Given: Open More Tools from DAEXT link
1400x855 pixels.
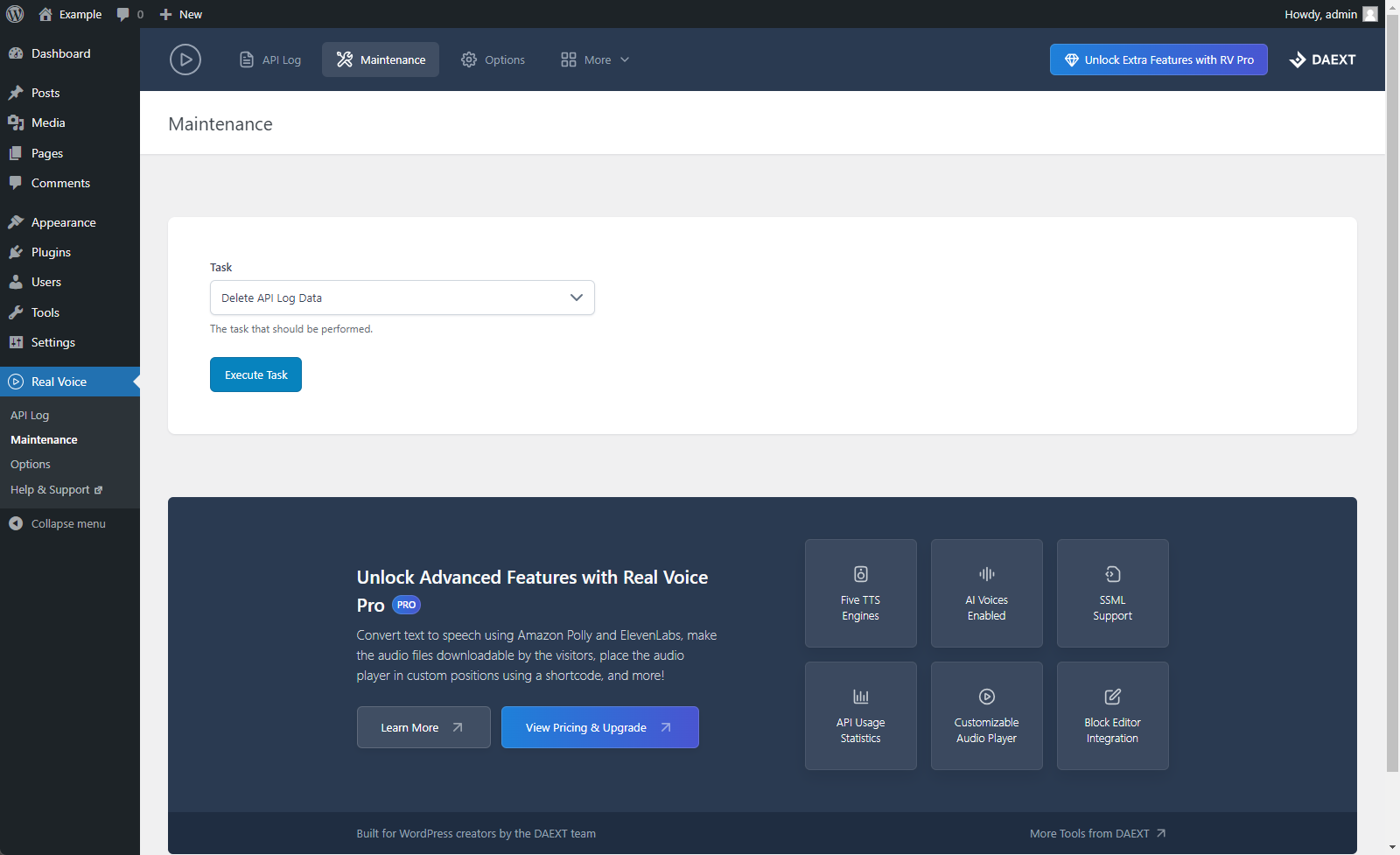Looking at the screenshot, I should pos(1098,833).
